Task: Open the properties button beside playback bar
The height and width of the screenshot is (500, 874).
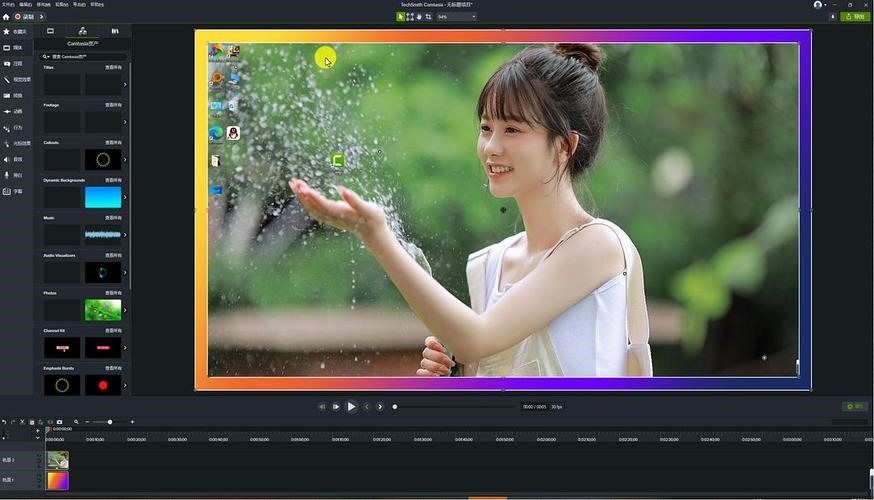Action: pyautogui.click(x=855, y=406)
